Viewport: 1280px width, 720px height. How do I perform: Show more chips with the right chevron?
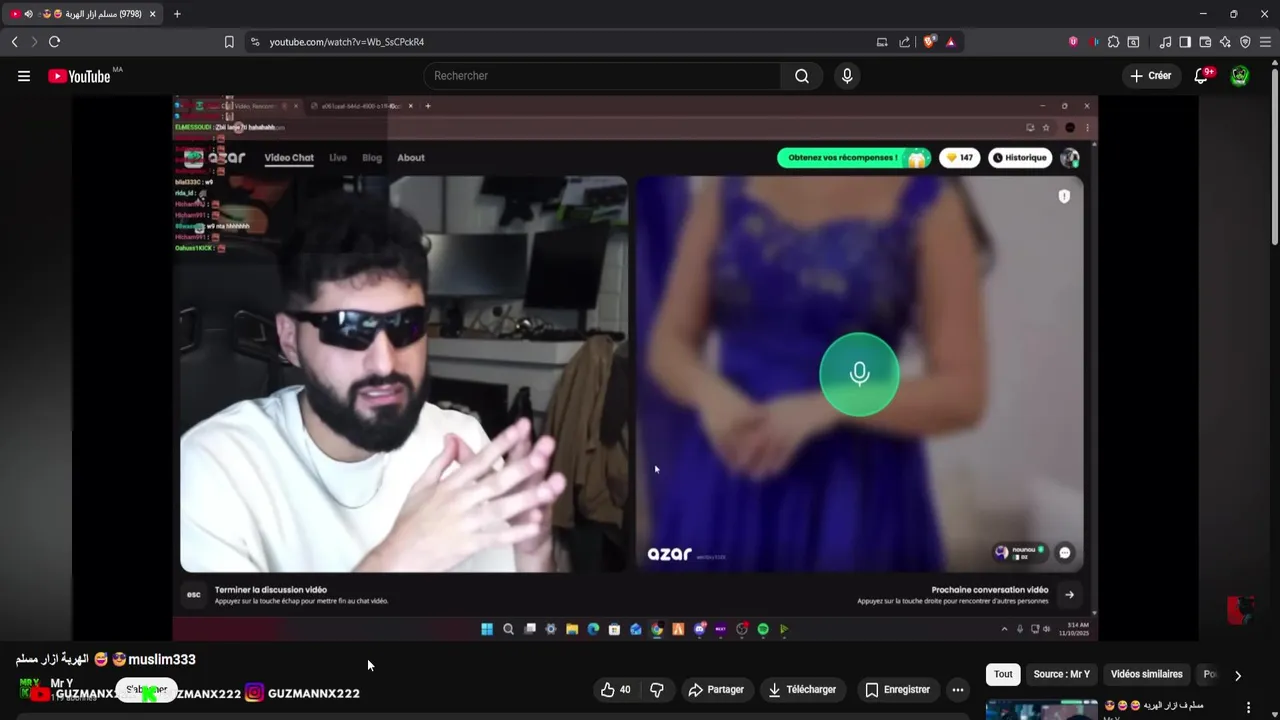[x=1237, y=676]
